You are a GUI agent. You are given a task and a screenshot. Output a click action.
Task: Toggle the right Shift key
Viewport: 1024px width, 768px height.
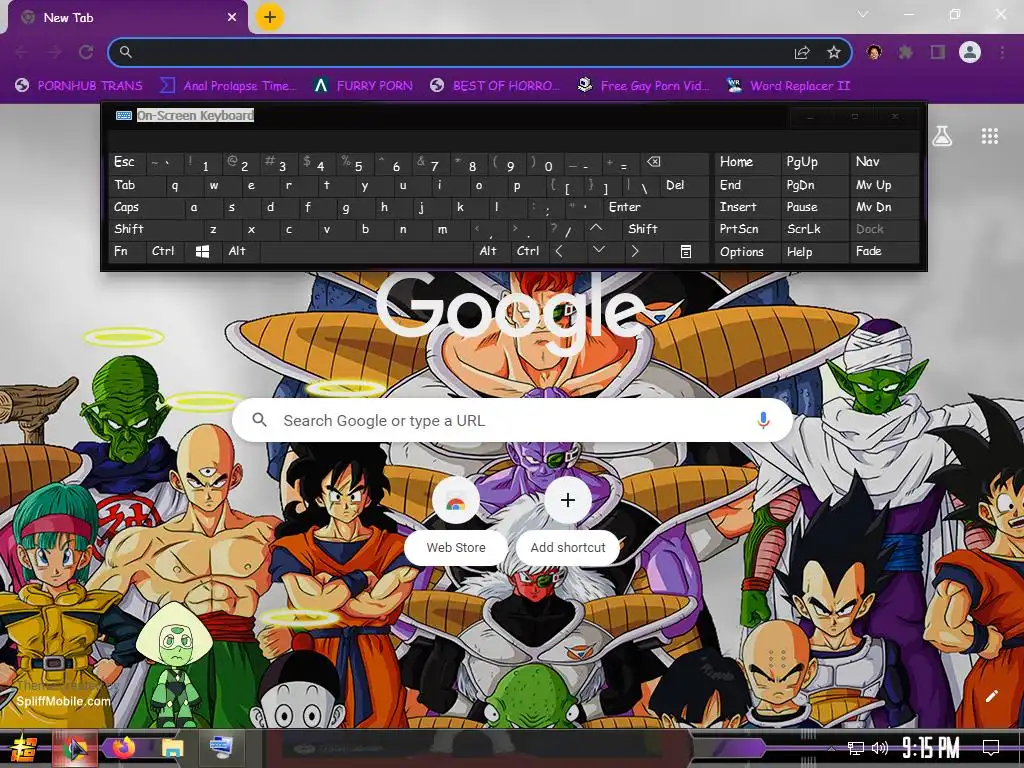click(665, 229)
